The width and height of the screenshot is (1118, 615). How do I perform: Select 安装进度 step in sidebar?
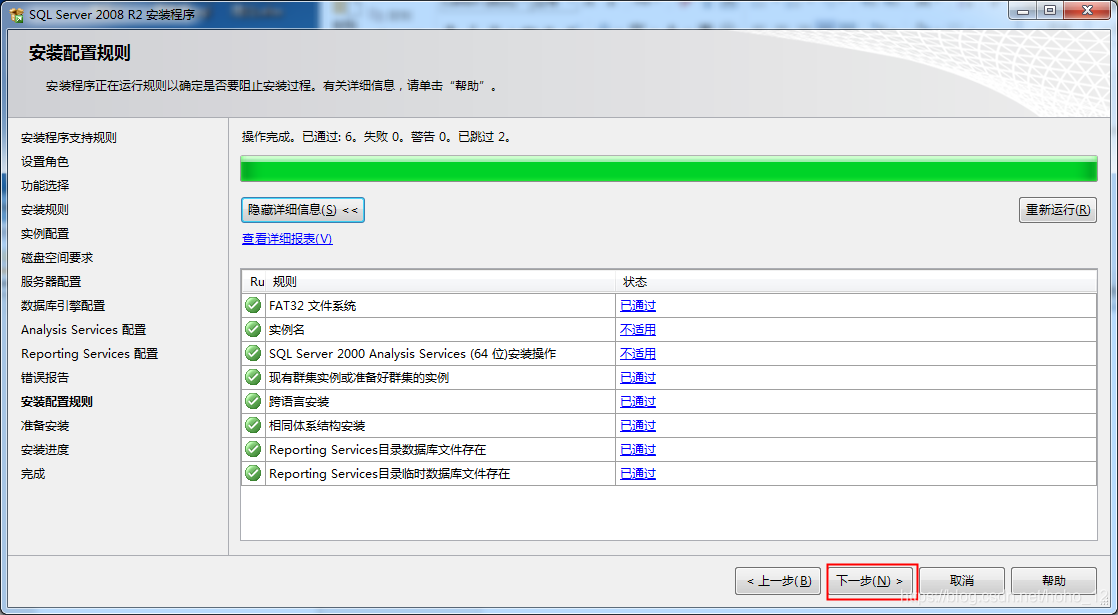pos(45,449)
